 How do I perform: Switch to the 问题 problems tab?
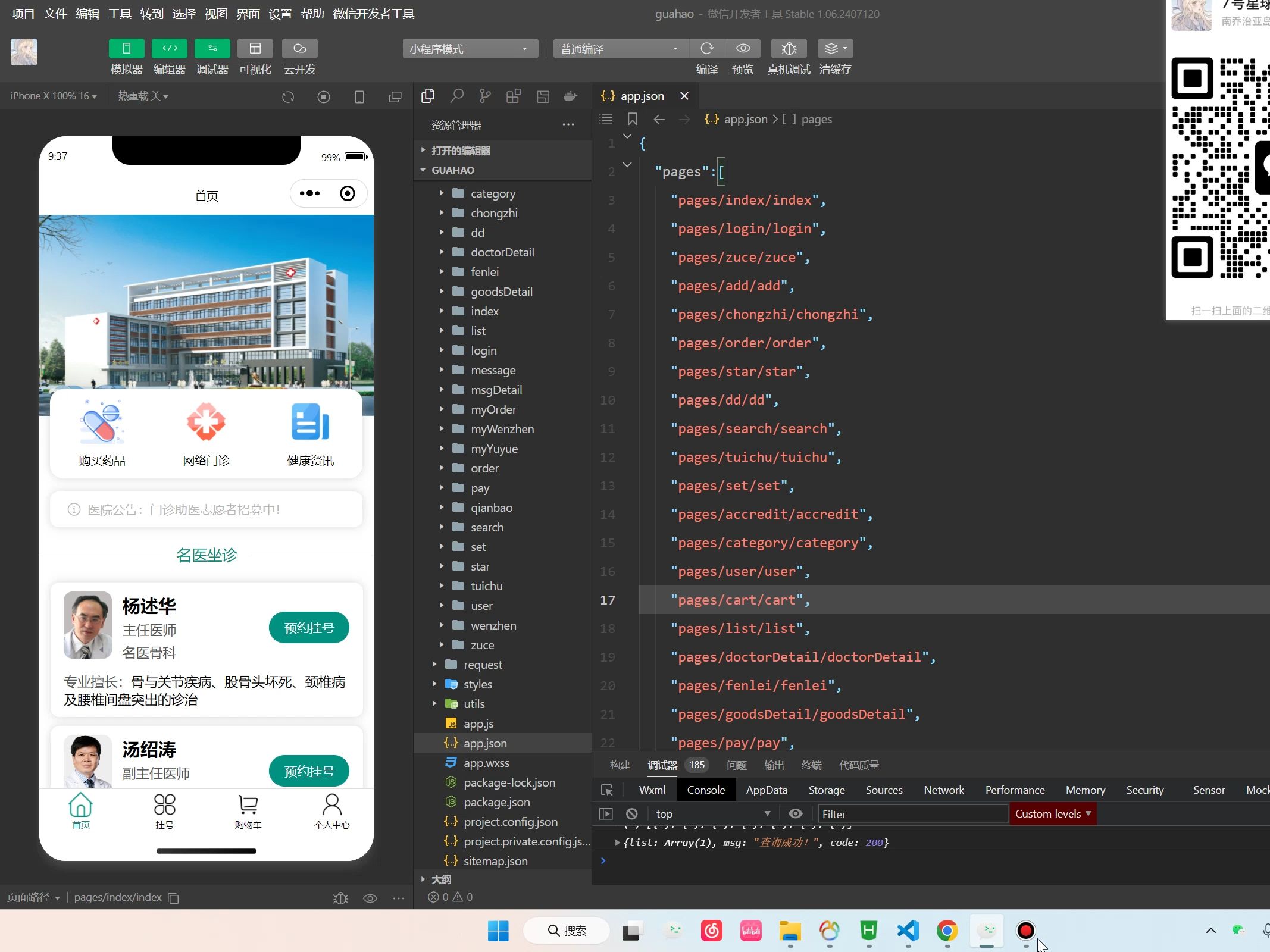pos(737,765)
